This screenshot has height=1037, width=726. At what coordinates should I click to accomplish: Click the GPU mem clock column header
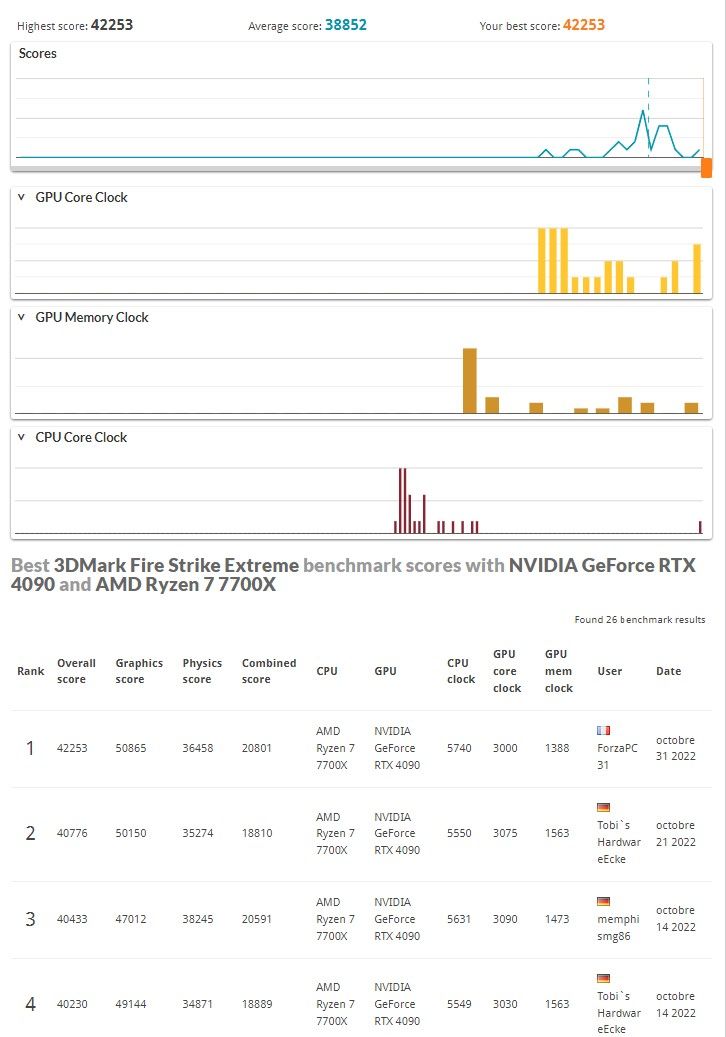click(x=559, y=671)
